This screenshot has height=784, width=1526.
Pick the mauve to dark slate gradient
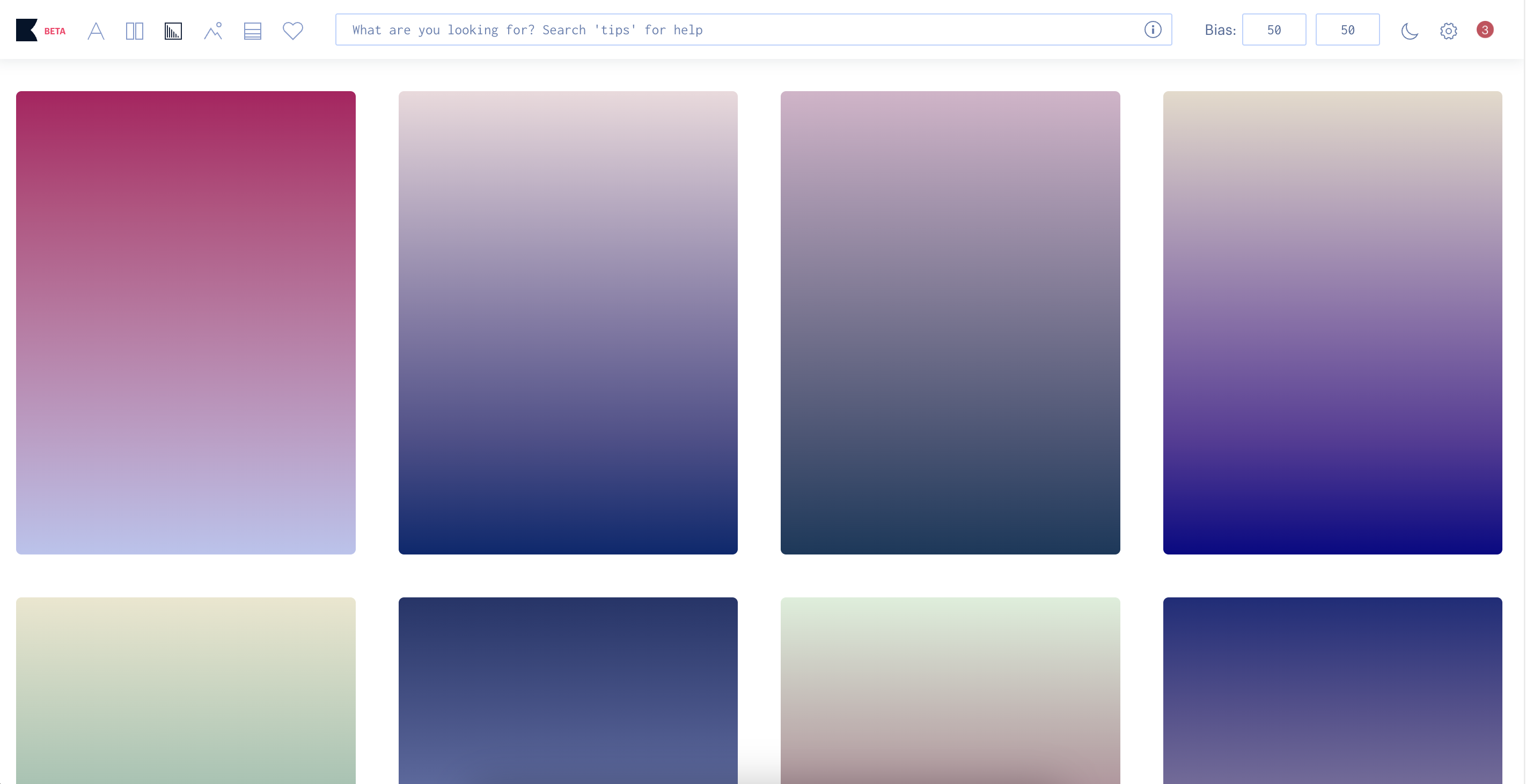[x=950, y=323]
